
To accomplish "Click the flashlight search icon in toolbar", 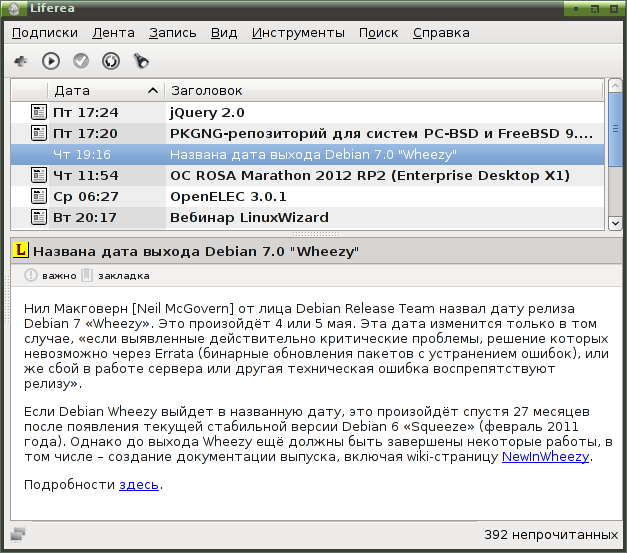I will (x=141, y=61).
